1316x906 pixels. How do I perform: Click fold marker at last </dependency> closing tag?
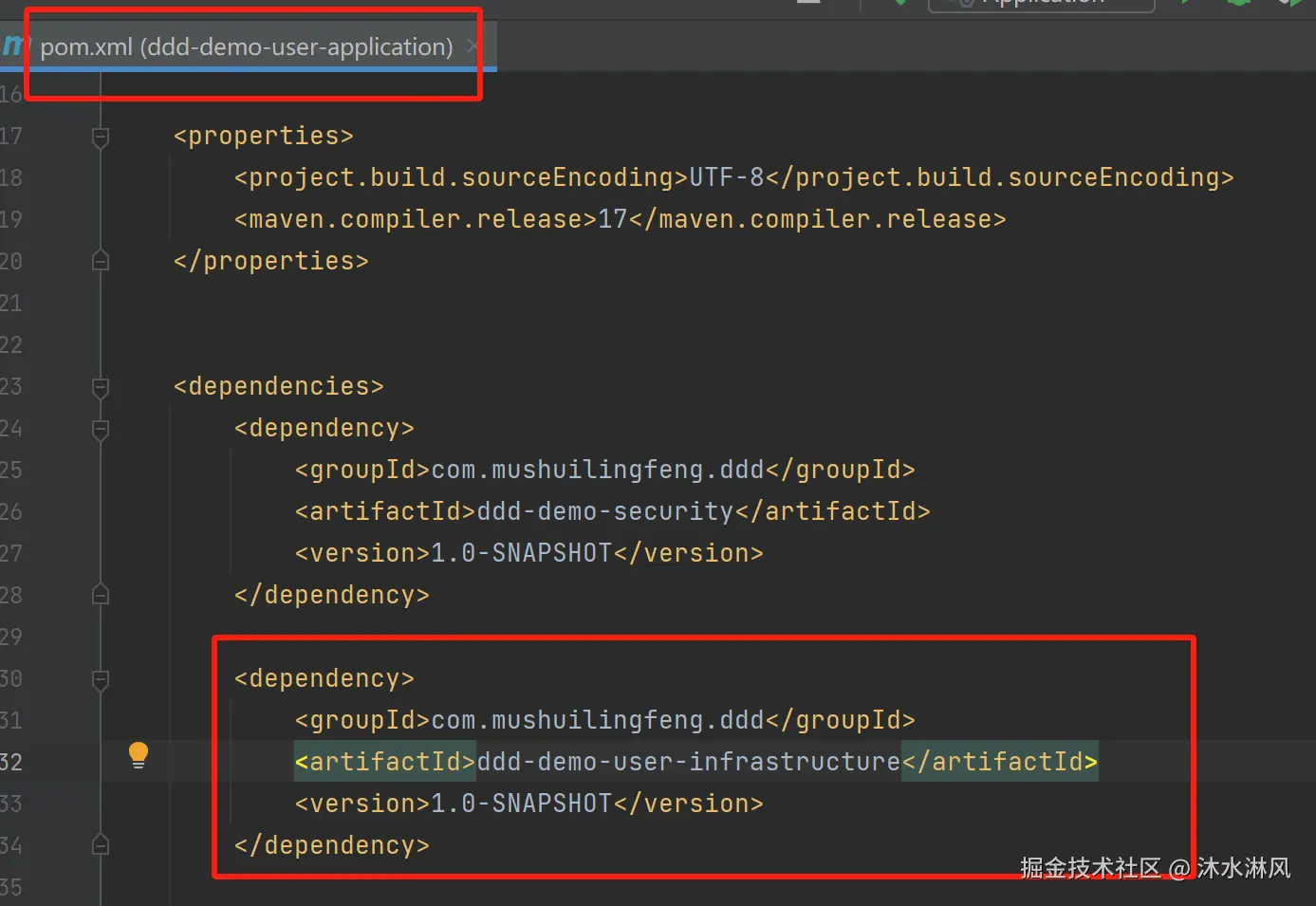[101, 845]
